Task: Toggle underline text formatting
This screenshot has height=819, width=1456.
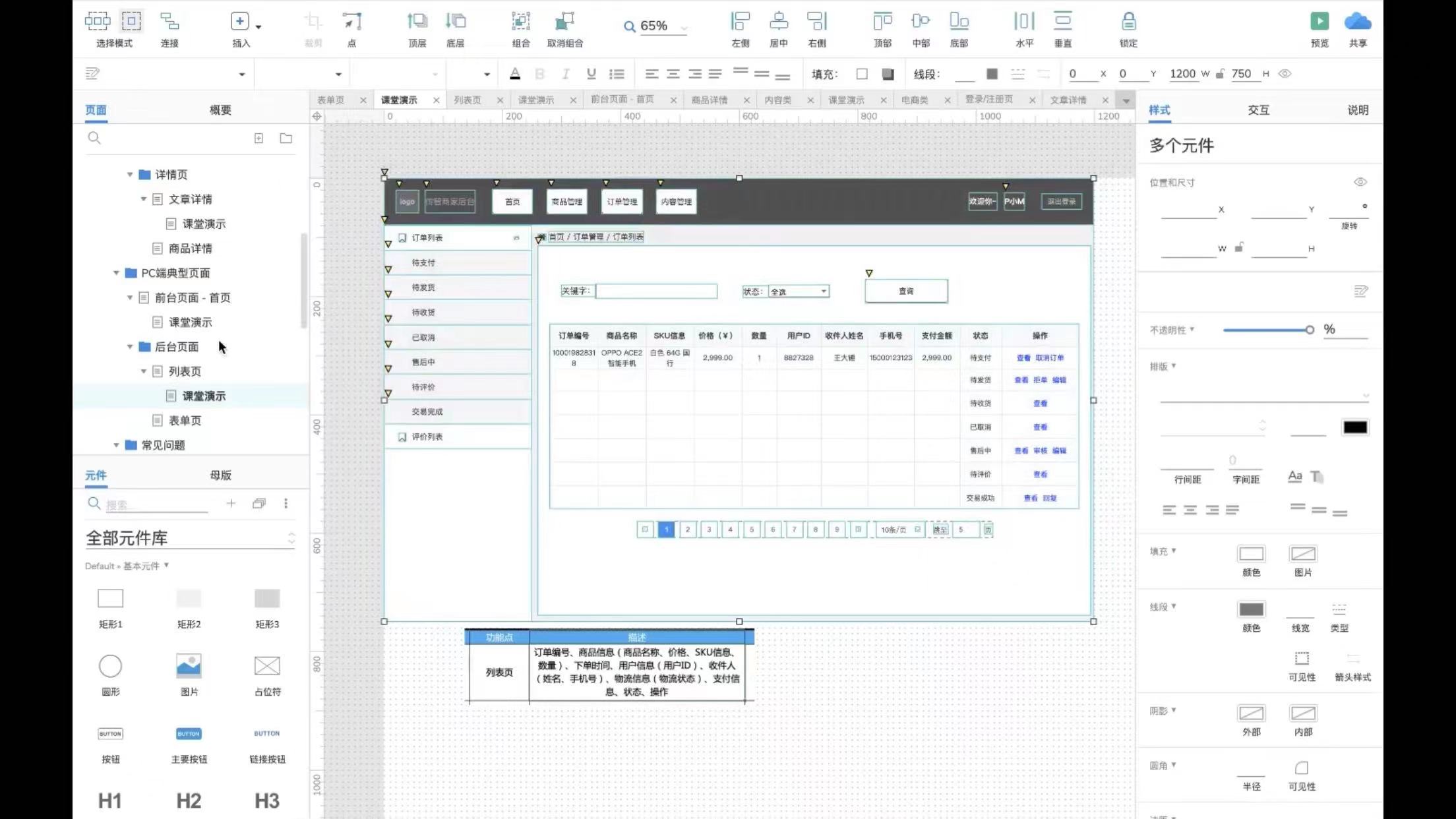Action: pos(591,74)
